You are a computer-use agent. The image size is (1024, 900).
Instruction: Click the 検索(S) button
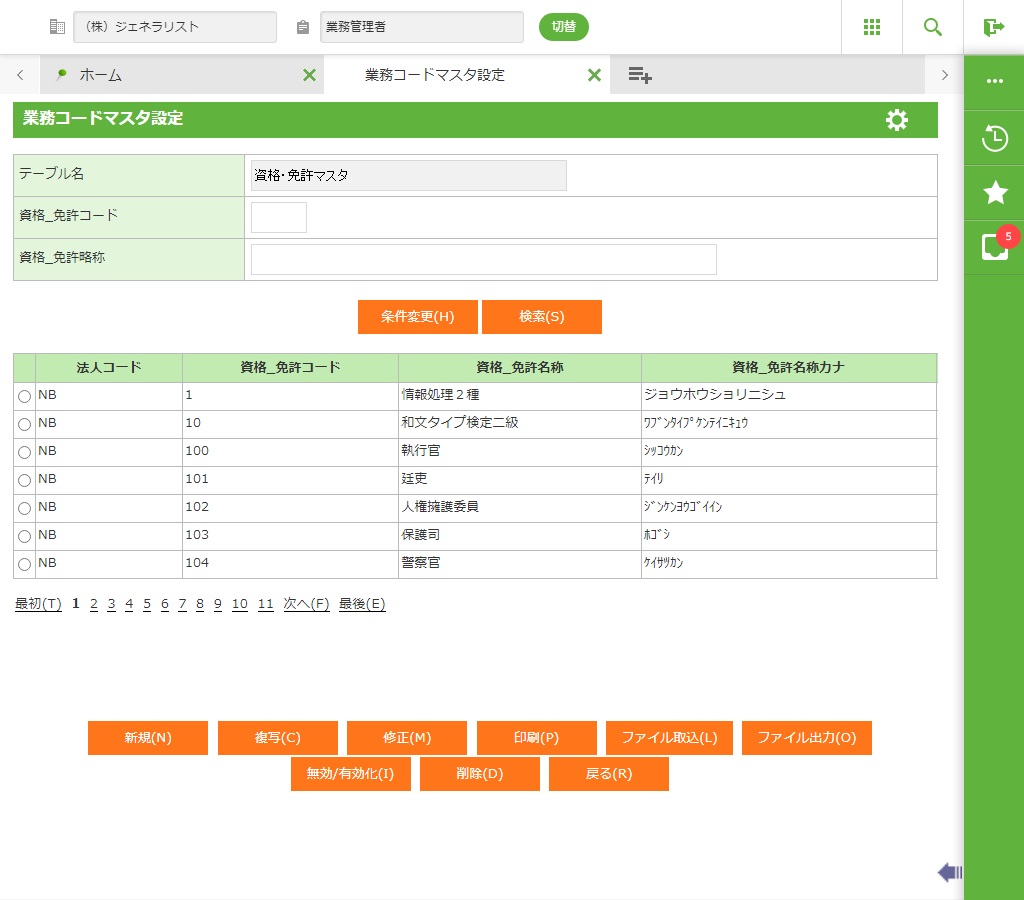click(541, 317)
